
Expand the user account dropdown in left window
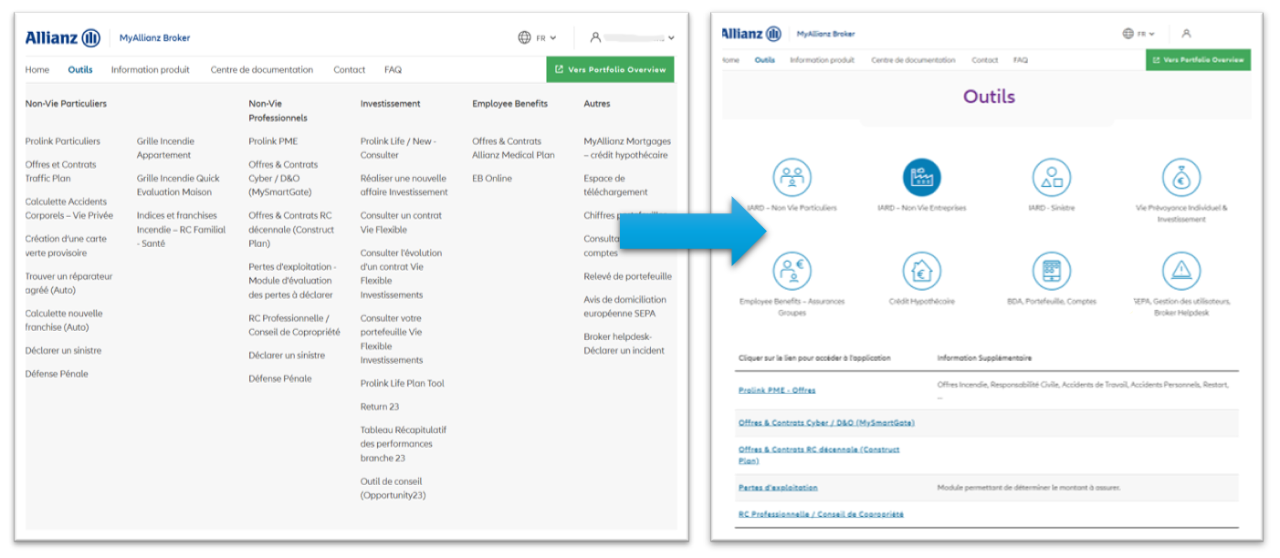(633, 38)
